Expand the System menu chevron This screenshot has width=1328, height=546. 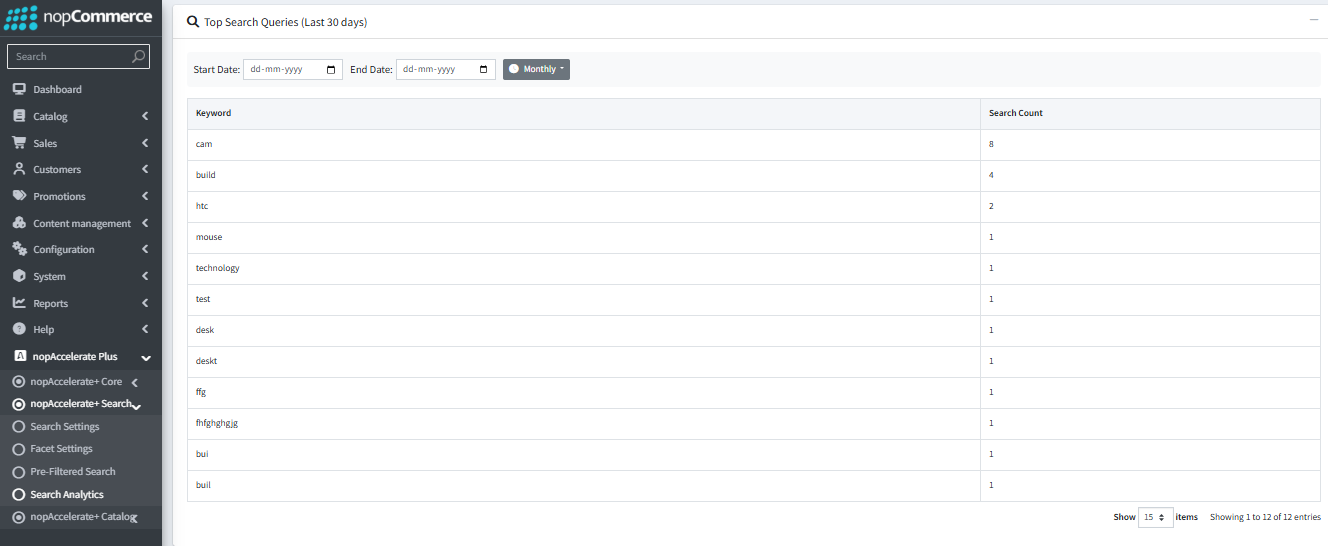click(145, 276)
